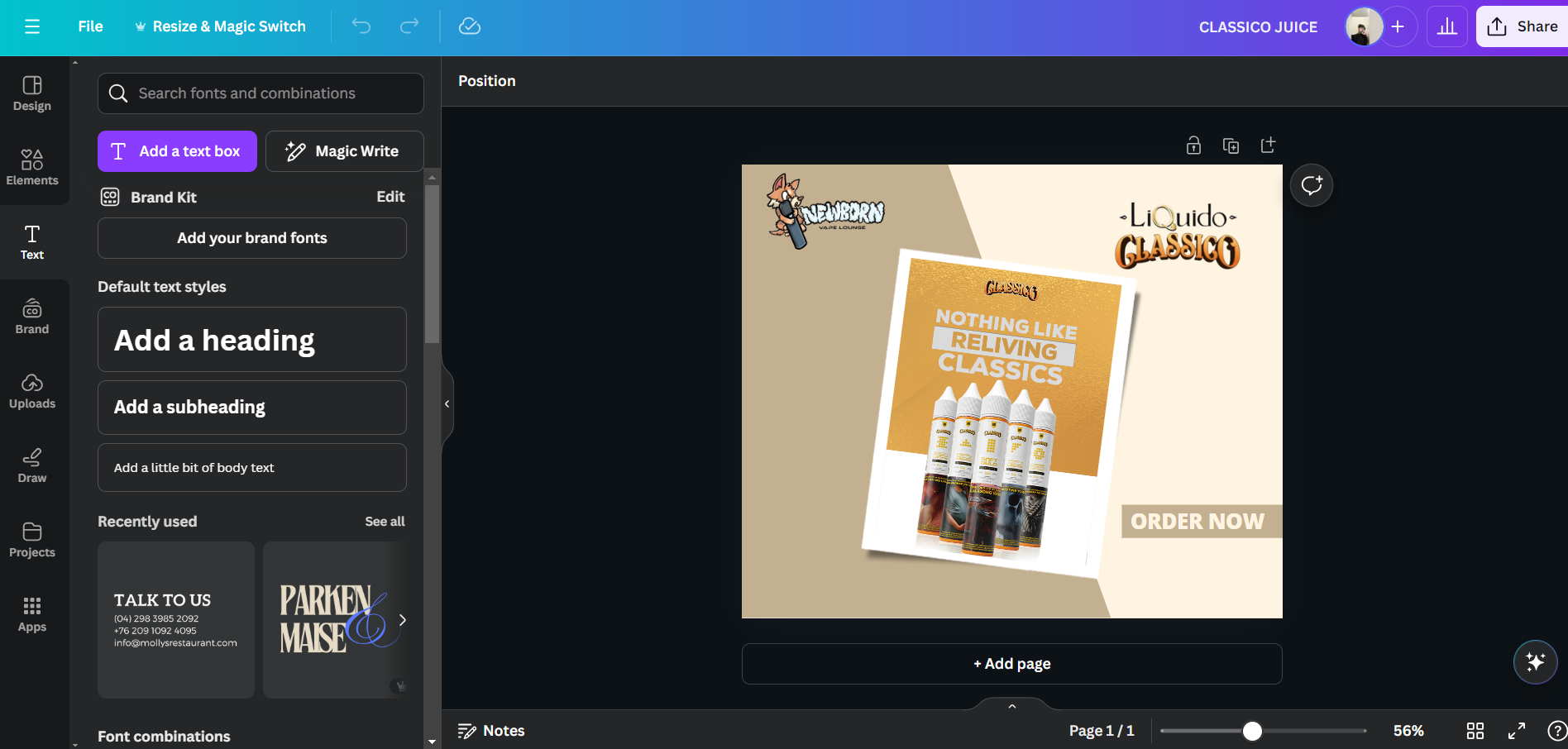Select the TALK TO US text template
This screenshot has height=749, width=1568.
176,620
